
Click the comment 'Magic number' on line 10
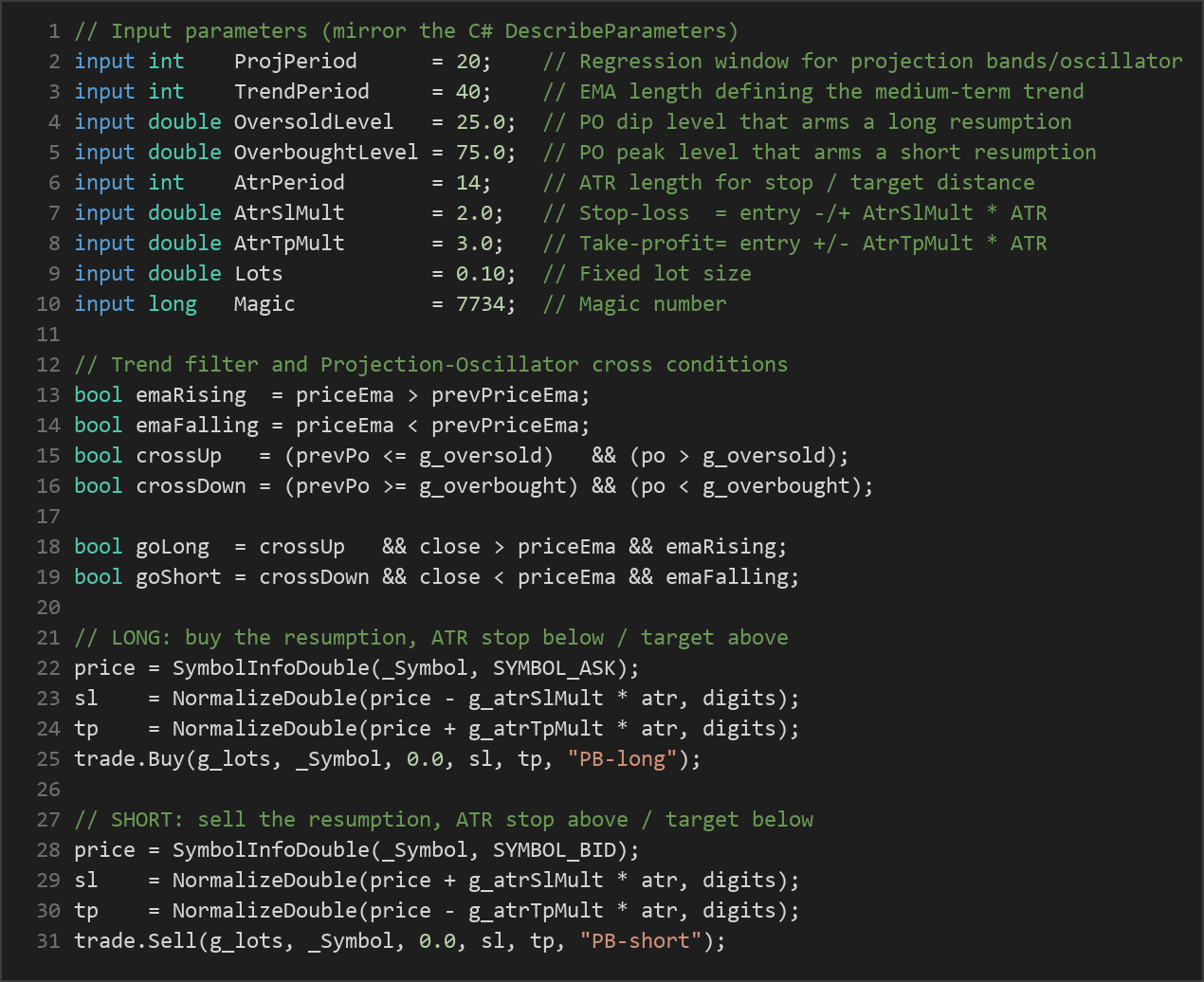[x=653, y=304]
